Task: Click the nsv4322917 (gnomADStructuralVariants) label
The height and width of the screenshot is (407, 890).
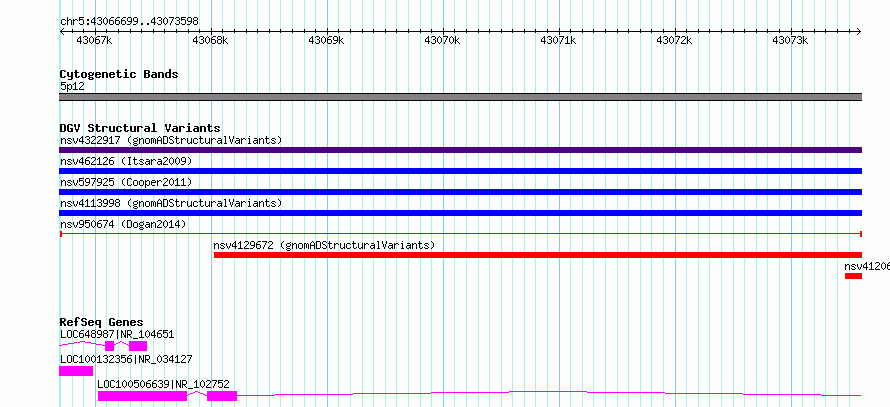Action: 171,140
